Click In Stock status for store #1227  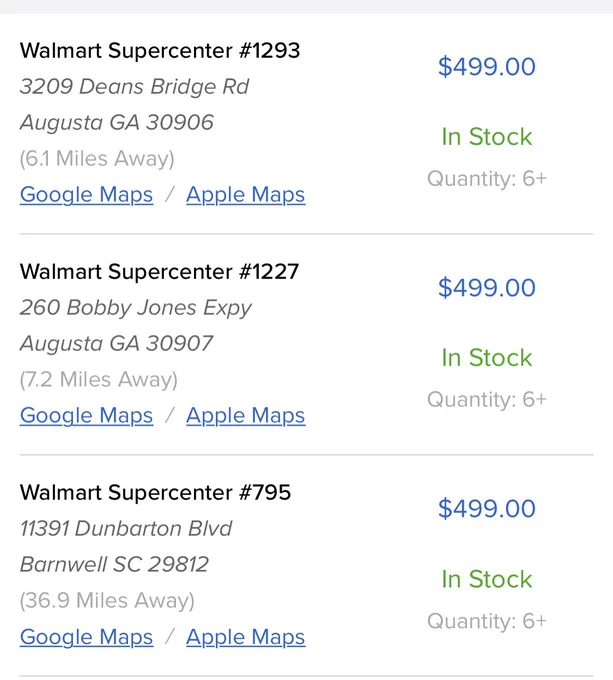(x=487, y=358)
